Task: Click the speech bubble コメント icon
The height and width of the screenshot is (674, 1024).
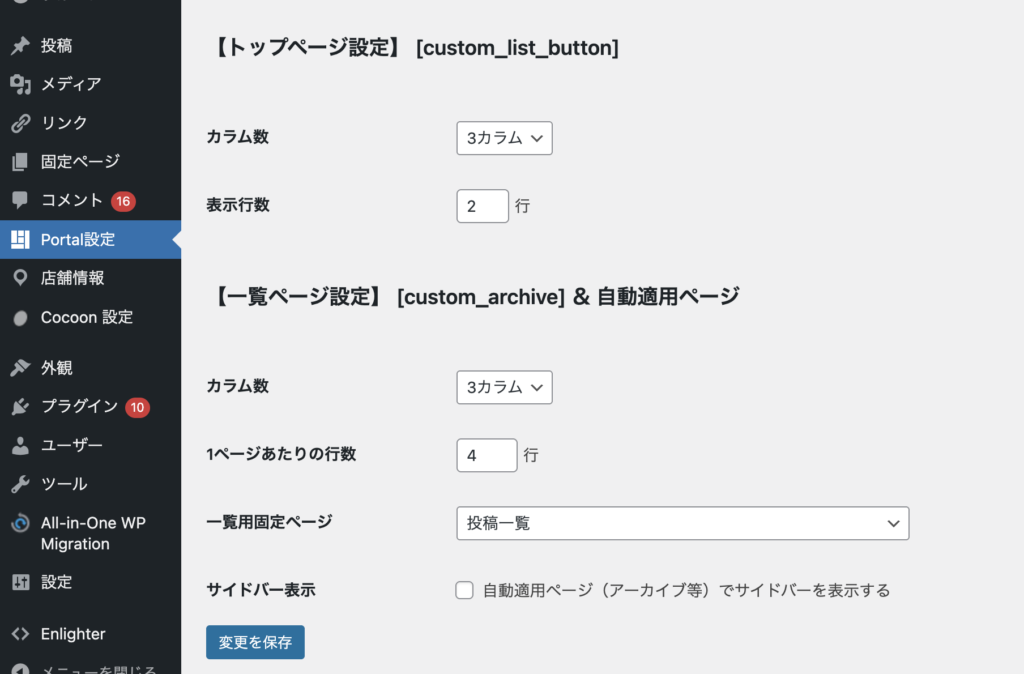Action: [20, 200]
